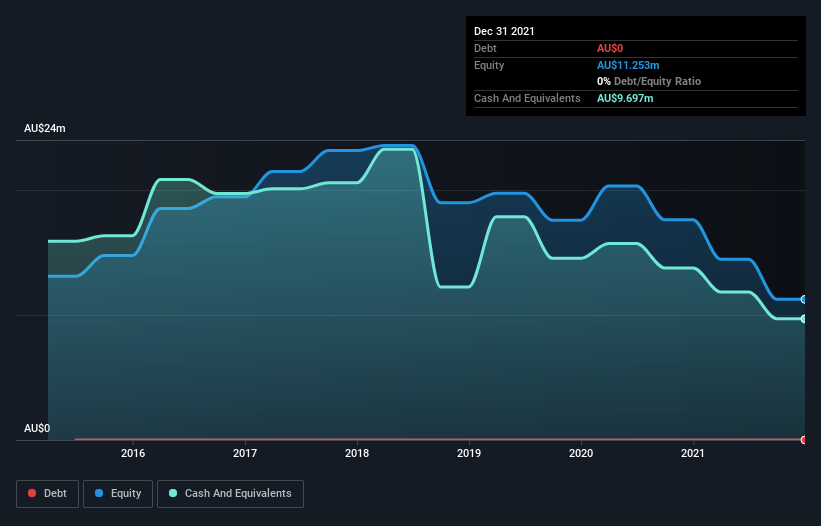Viewport: 821px width, 526px height.
Task: Click the 2018 axis label
Action: (357, 453)
